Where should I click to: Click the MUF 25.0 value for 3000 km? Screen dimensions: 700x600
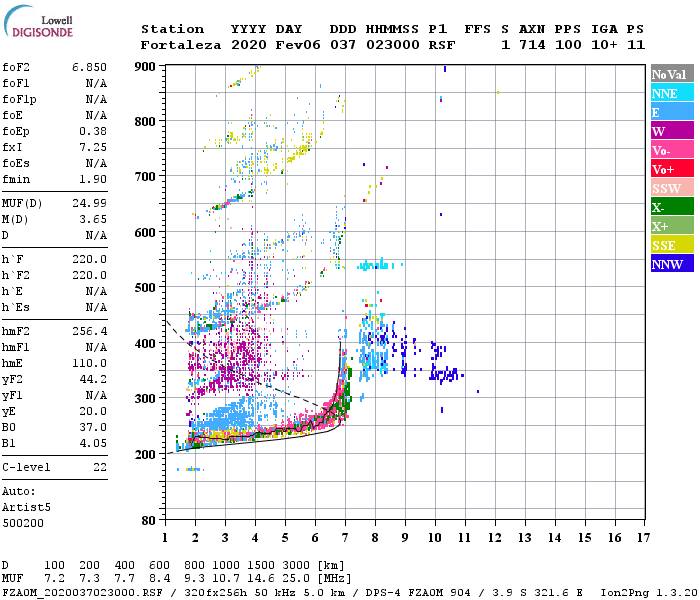click(x=296, y=579)
